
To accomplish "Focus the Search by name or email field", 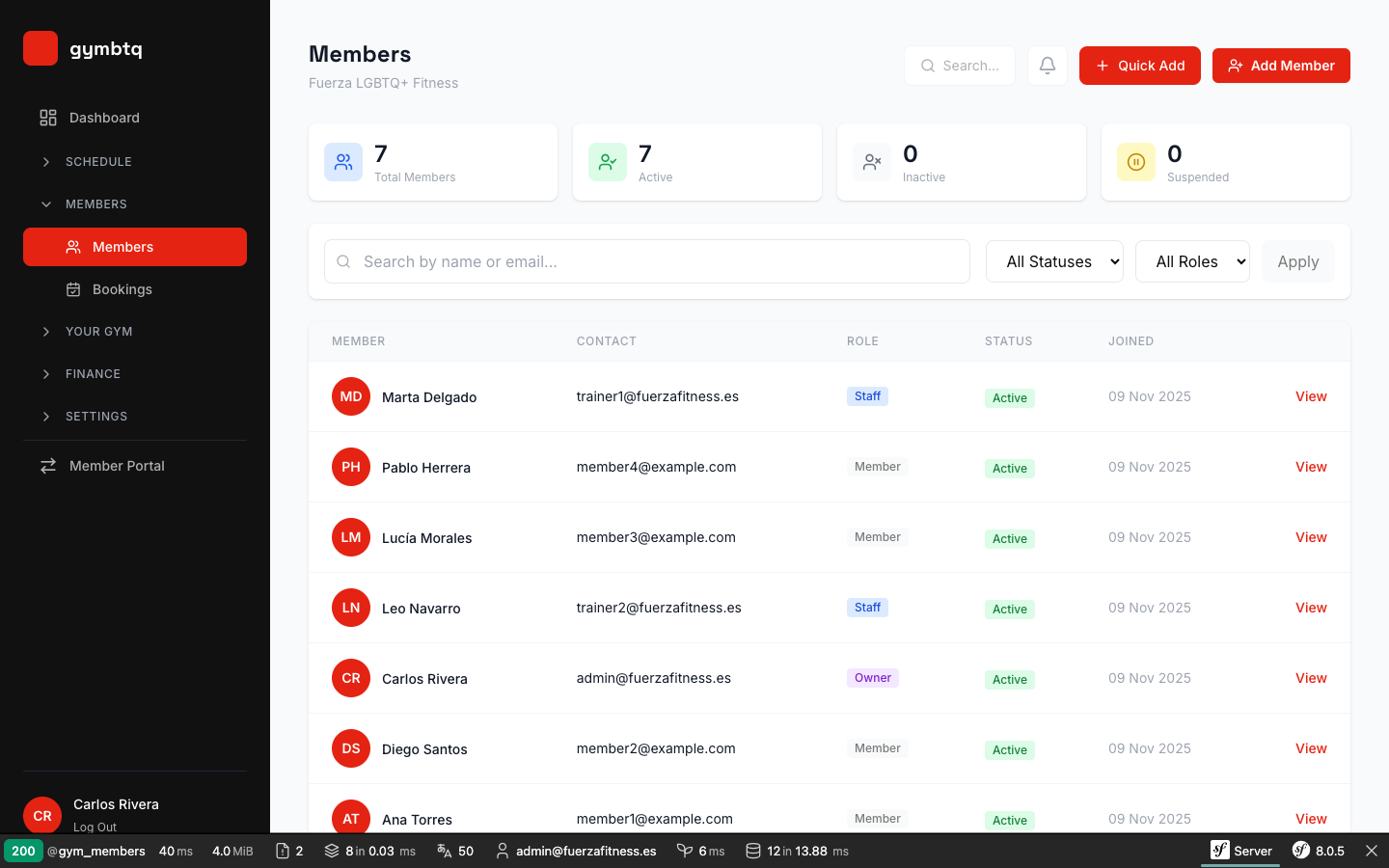I will tap(647, 261).
